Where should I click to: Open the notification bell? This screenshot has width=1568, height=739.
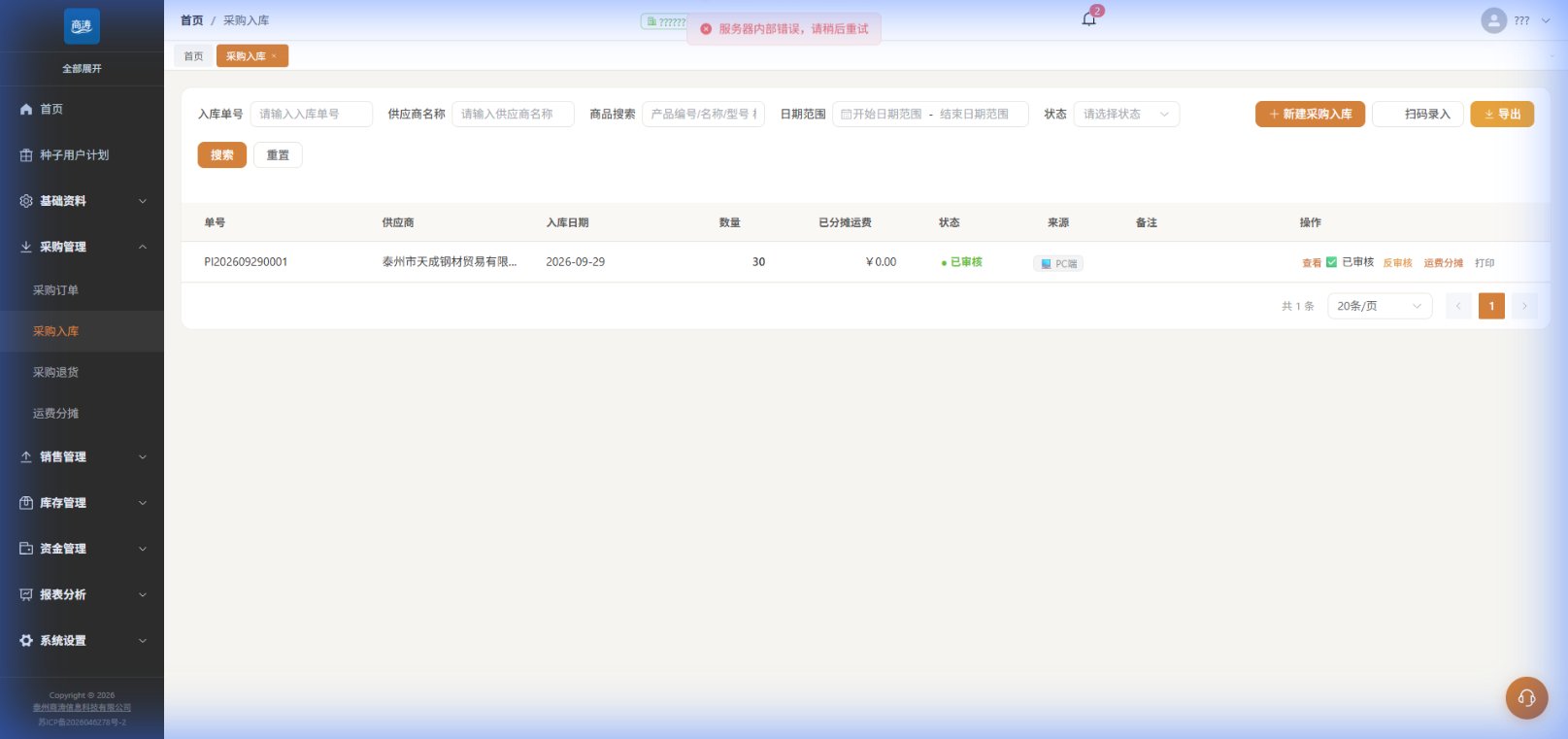(x=1088, y=19)
